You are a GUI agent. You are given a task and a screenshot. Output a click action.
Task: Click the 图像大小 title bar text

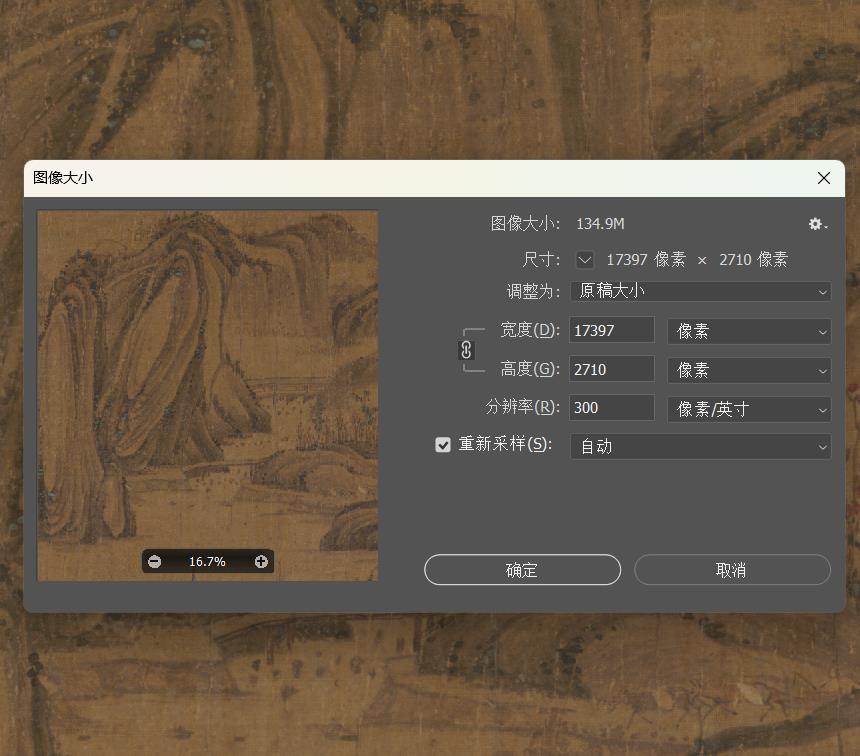(63, 178)
